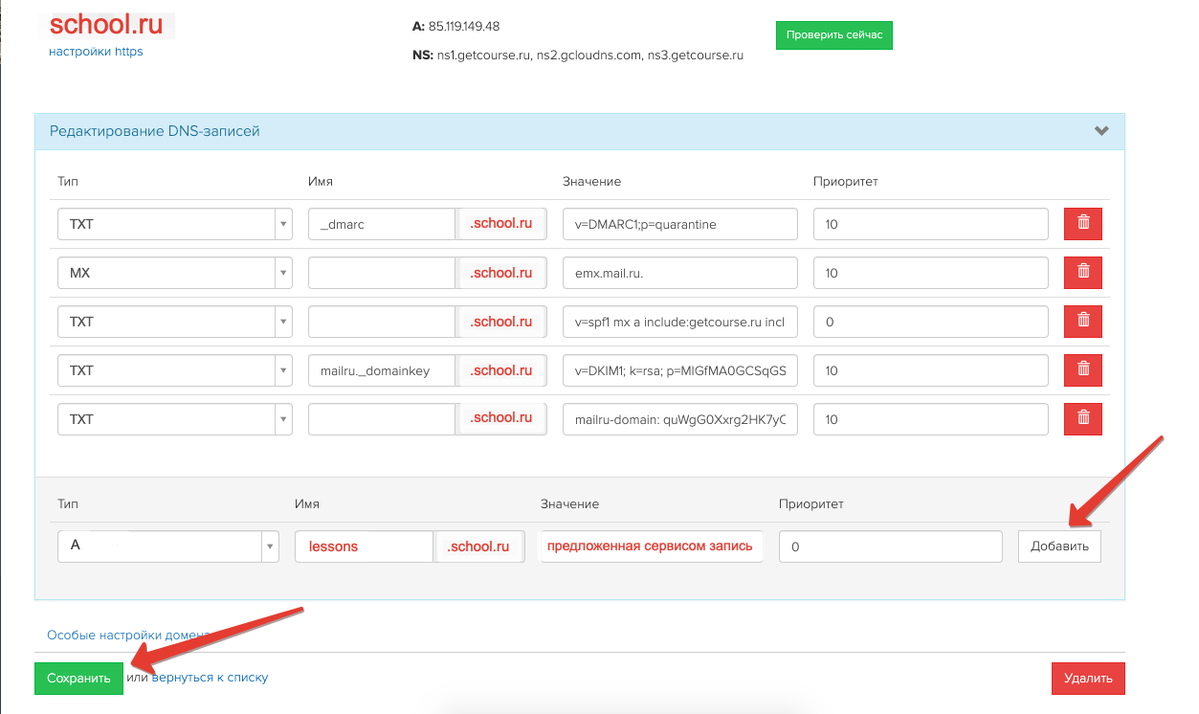Viewport: 1199px width, 714px height.
Task: Collapse the DNS records editing panel chevron
Action: (x=1101, y=131)
